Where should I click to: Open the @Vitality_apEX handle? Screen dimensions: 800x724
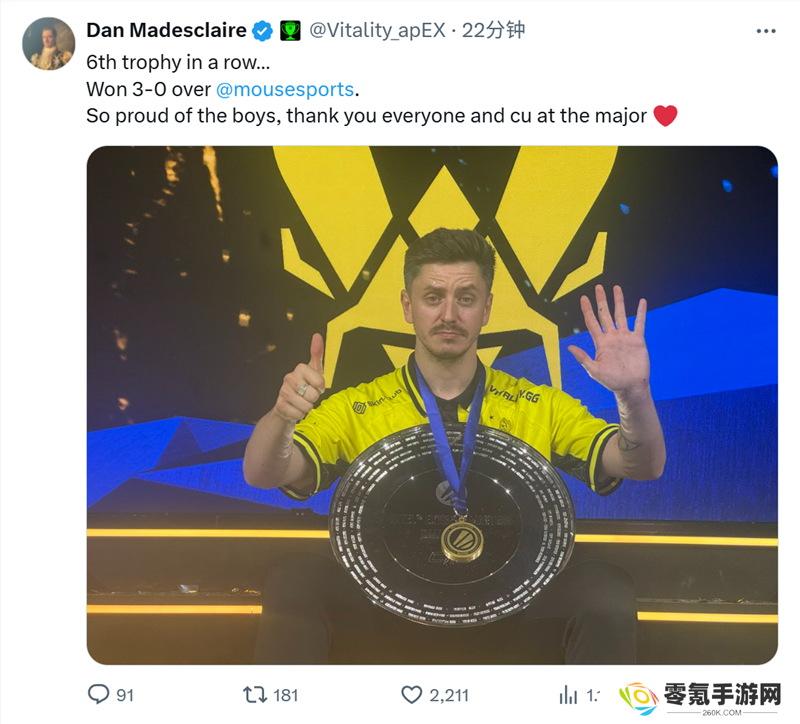click(378, 31)
